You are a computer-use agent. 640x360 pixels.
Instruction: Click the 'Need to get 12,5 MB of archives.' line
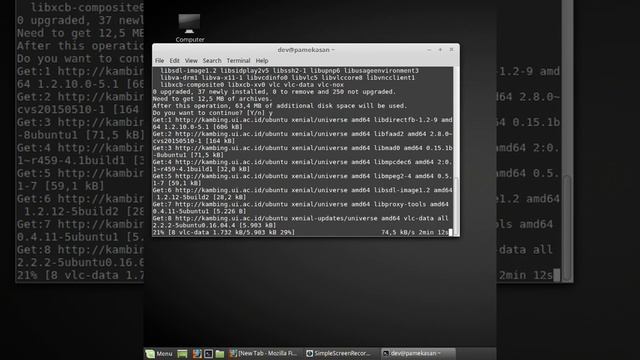[x=212, y=99]
